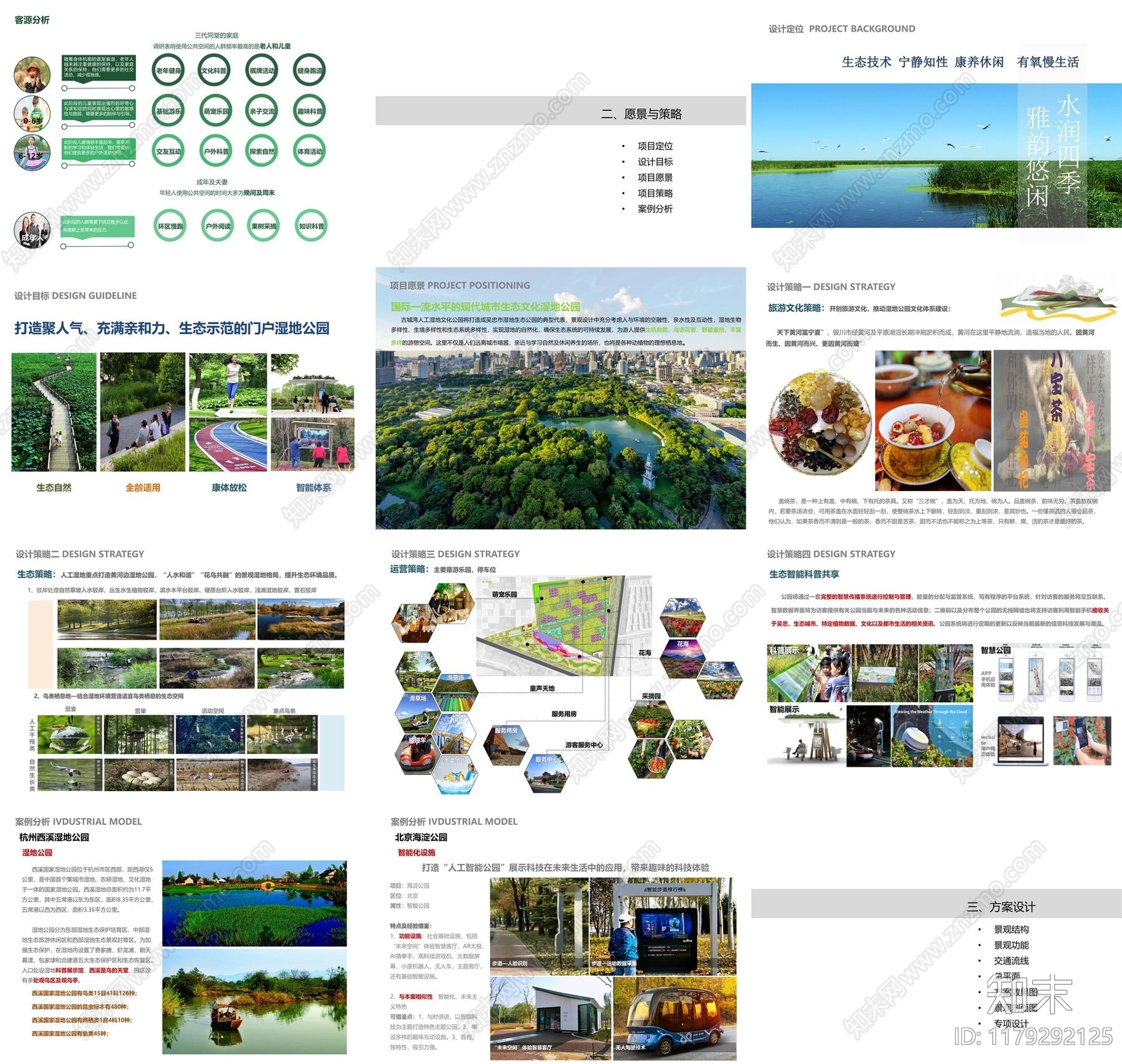Open the 八宝茶 calligraphy image
The height and width of the screenshot is (1064, 1122).
[x=1052, y=420]
